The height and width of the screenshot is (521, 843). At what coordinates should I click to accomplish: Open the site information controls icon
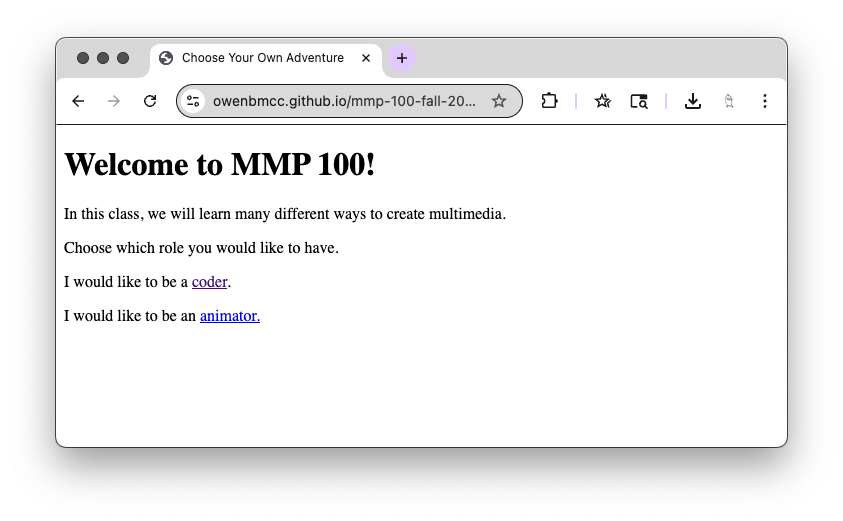click(193, 101)
